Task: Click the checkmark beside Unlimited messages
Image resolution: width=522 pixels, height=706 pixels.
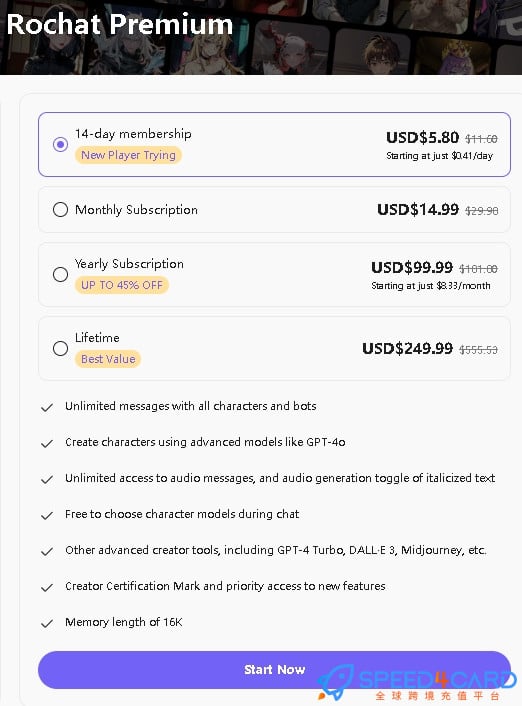Action: pos(47,407)
